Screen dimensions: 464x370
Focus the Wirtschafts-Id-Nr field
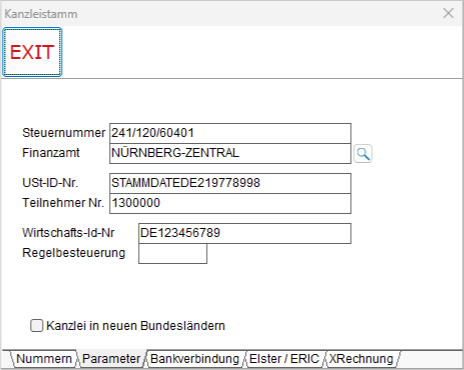(245, 233)
